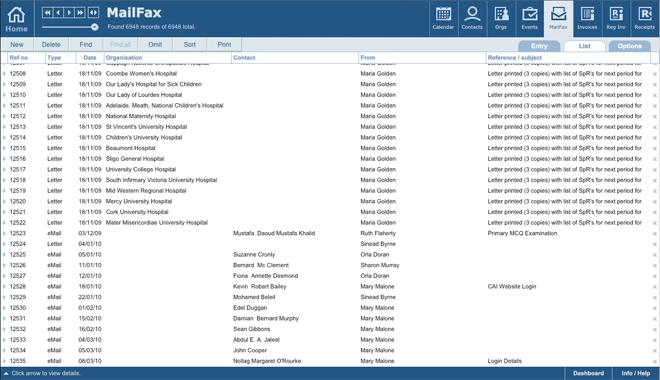Open details arrow for record 12535
660x380 pixels.
click(4, 361)
